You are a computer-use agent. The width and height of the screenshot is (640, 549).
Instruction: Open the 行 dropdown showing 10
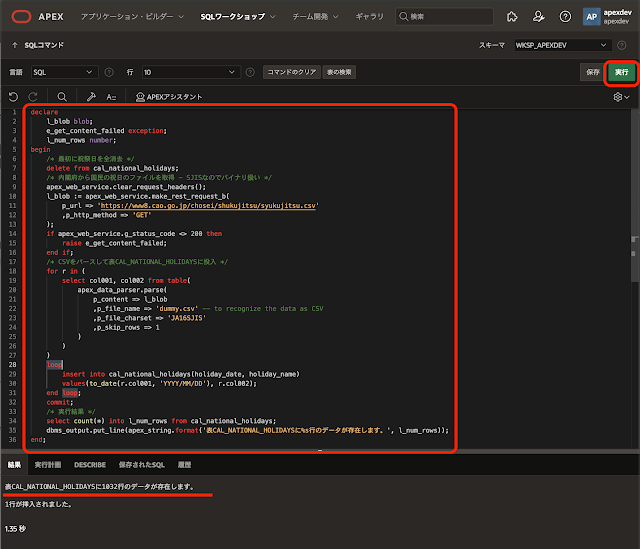pyautogui.click(x=191, y=72)
